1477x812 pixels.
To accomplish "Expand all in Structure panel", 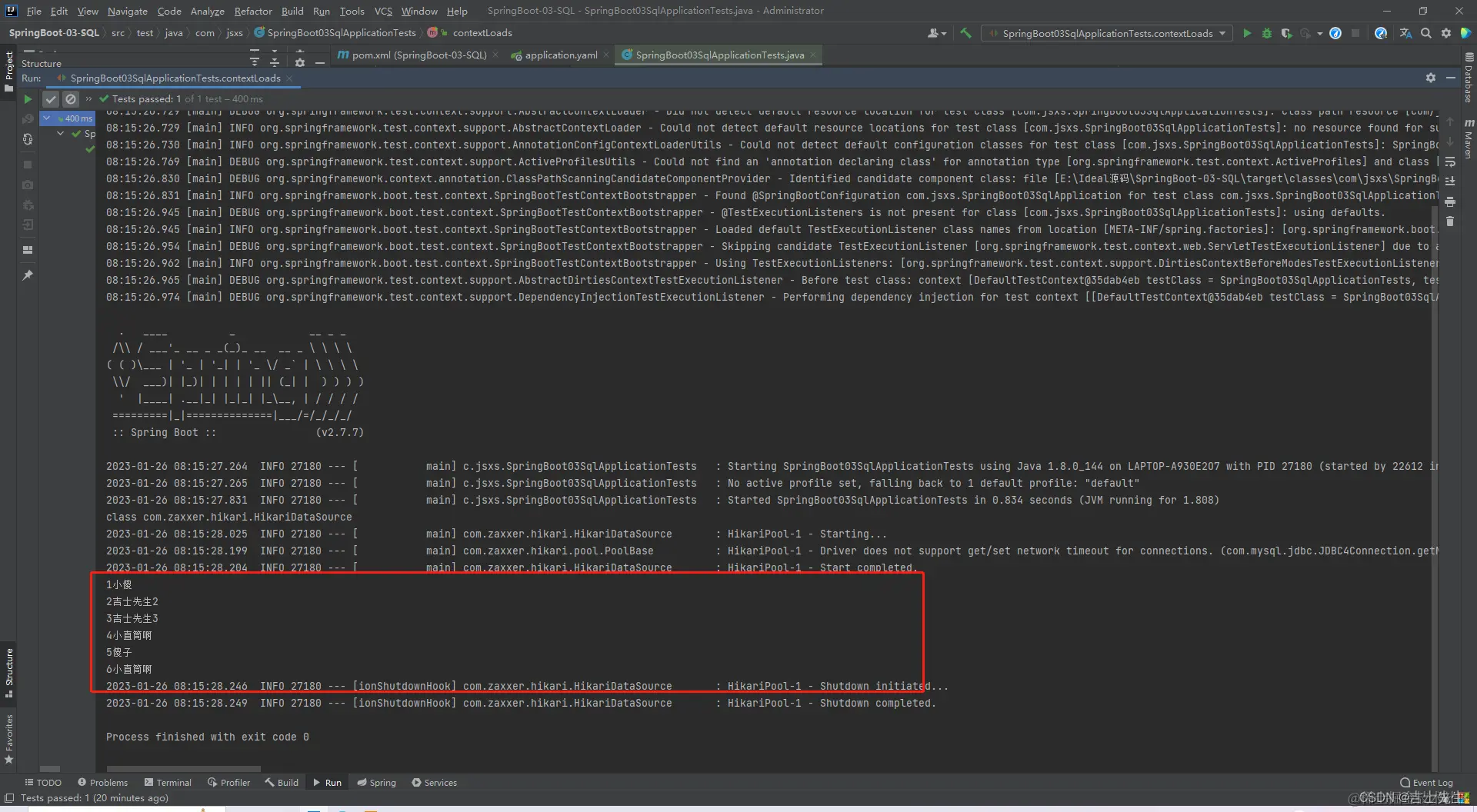I will 255,62.
